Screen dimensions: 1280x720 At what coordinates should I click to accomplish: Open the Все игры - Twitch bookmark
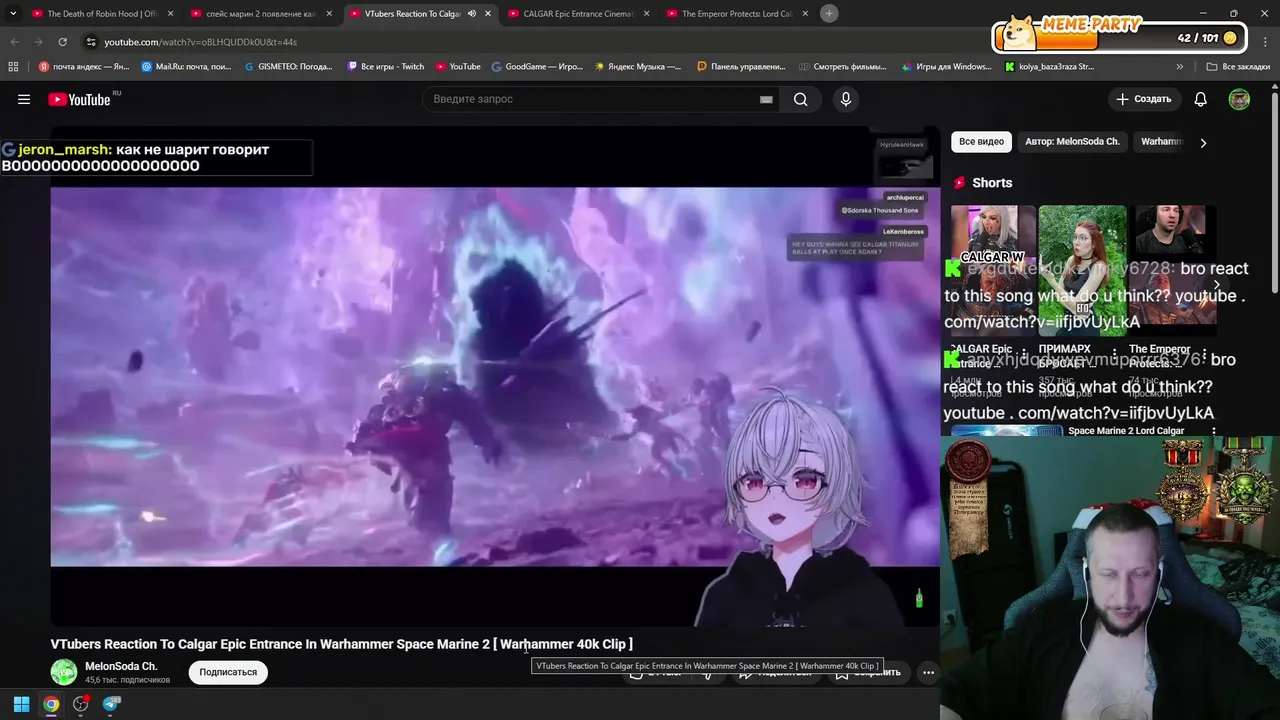click(386, 67)
